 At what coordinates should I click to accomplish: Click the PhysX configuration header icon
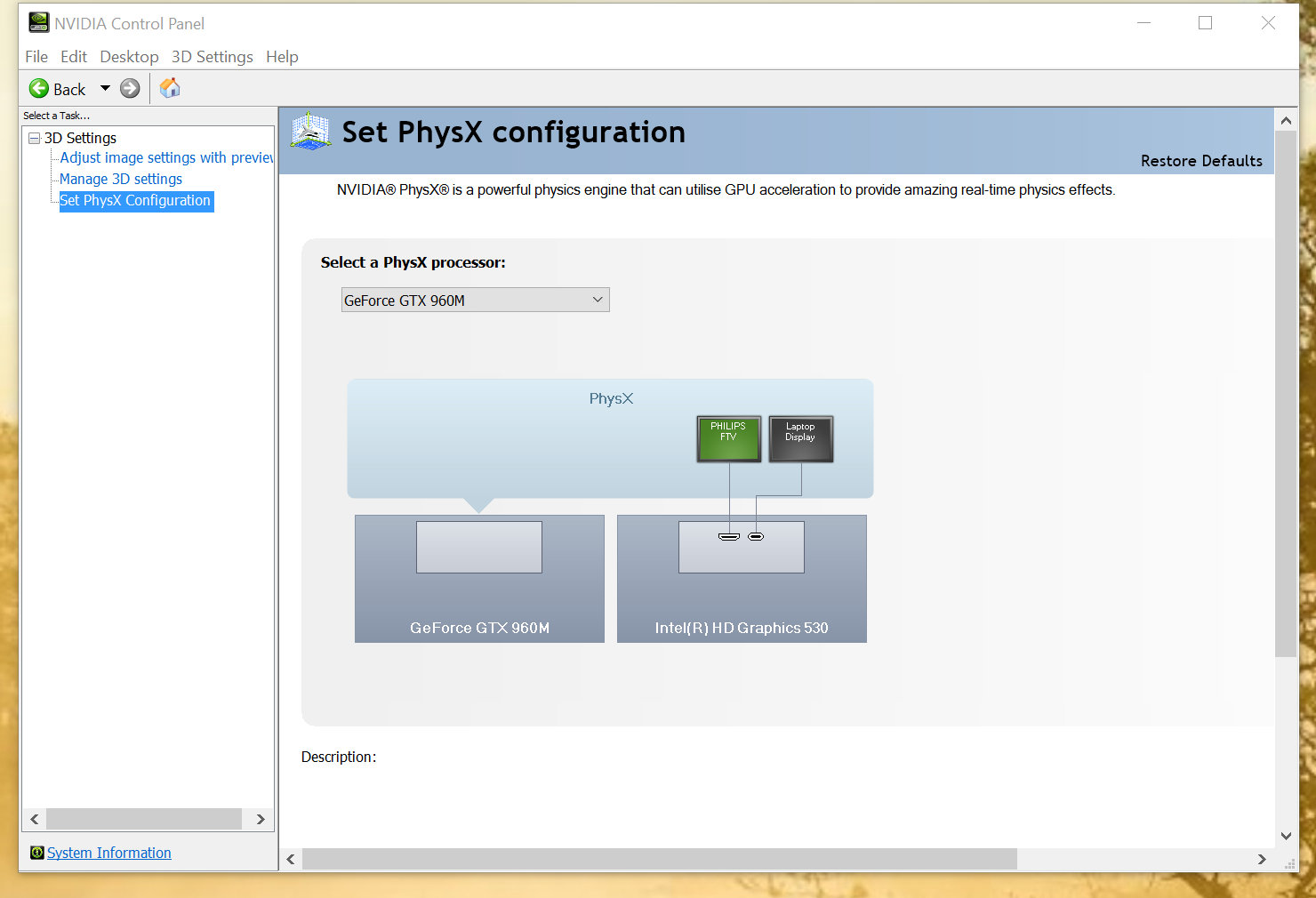tap(311, 131)
